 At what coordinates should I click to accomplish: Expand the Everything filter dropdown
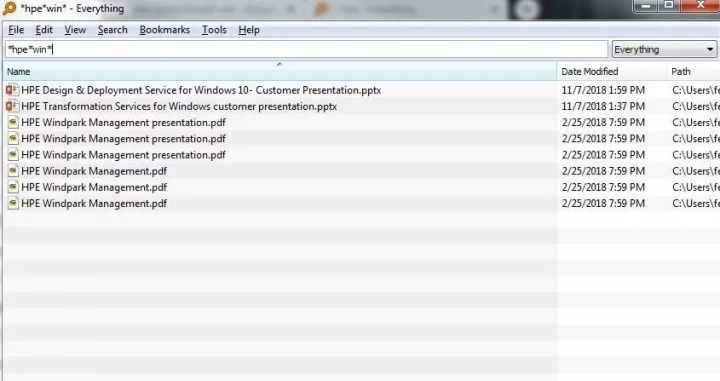664,49
